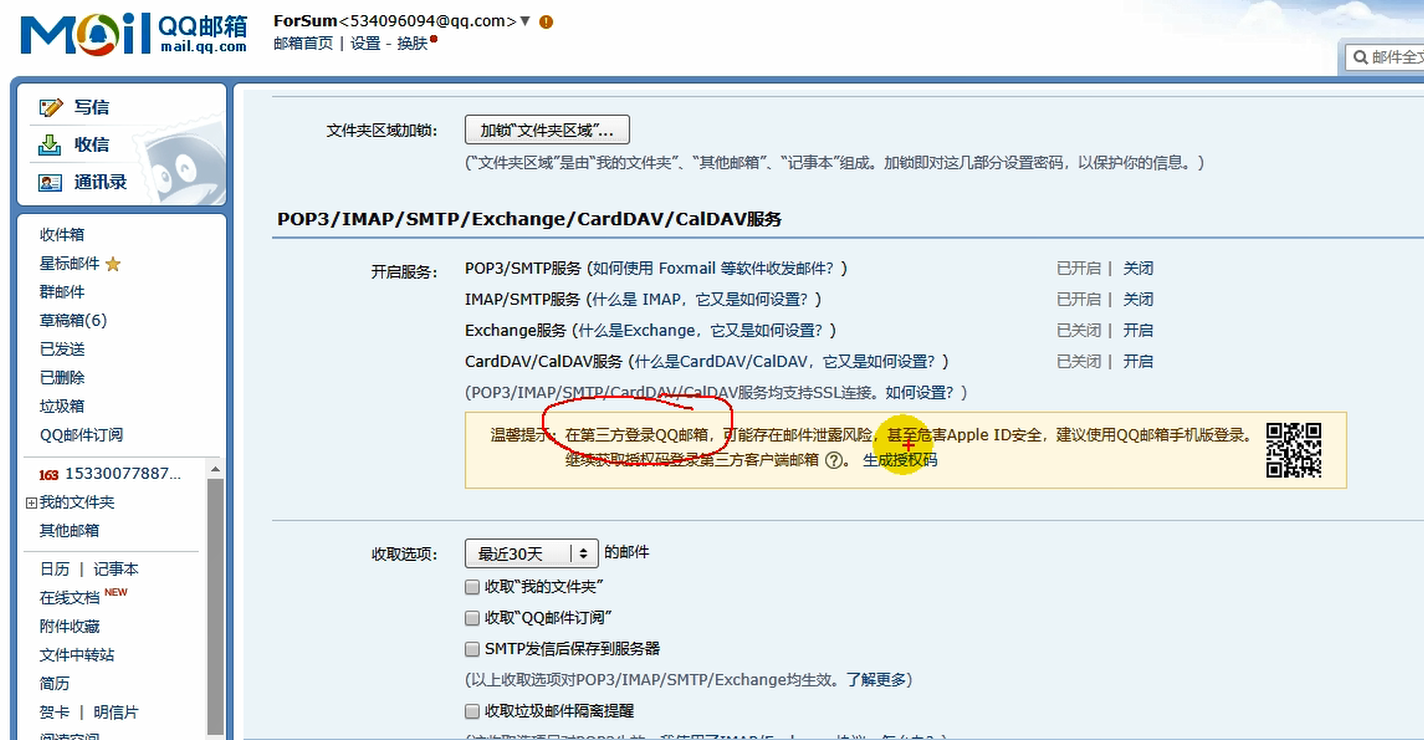Check mail with 收信
This screenshot has width=1424, height=740.
click(91, 145)
